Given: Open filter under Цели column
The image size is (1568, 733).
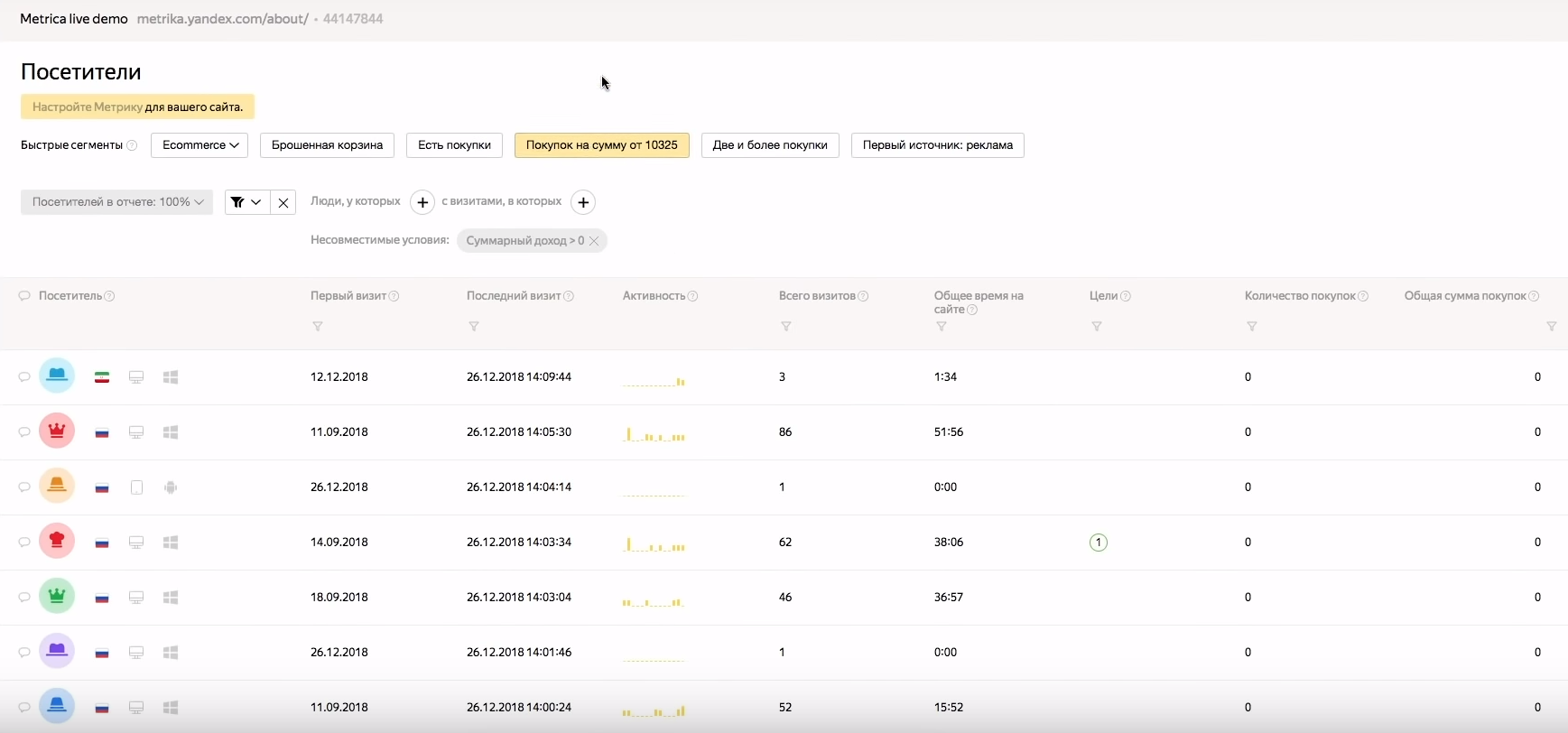Looking at the screenshot, I should tap(1097, 327).
